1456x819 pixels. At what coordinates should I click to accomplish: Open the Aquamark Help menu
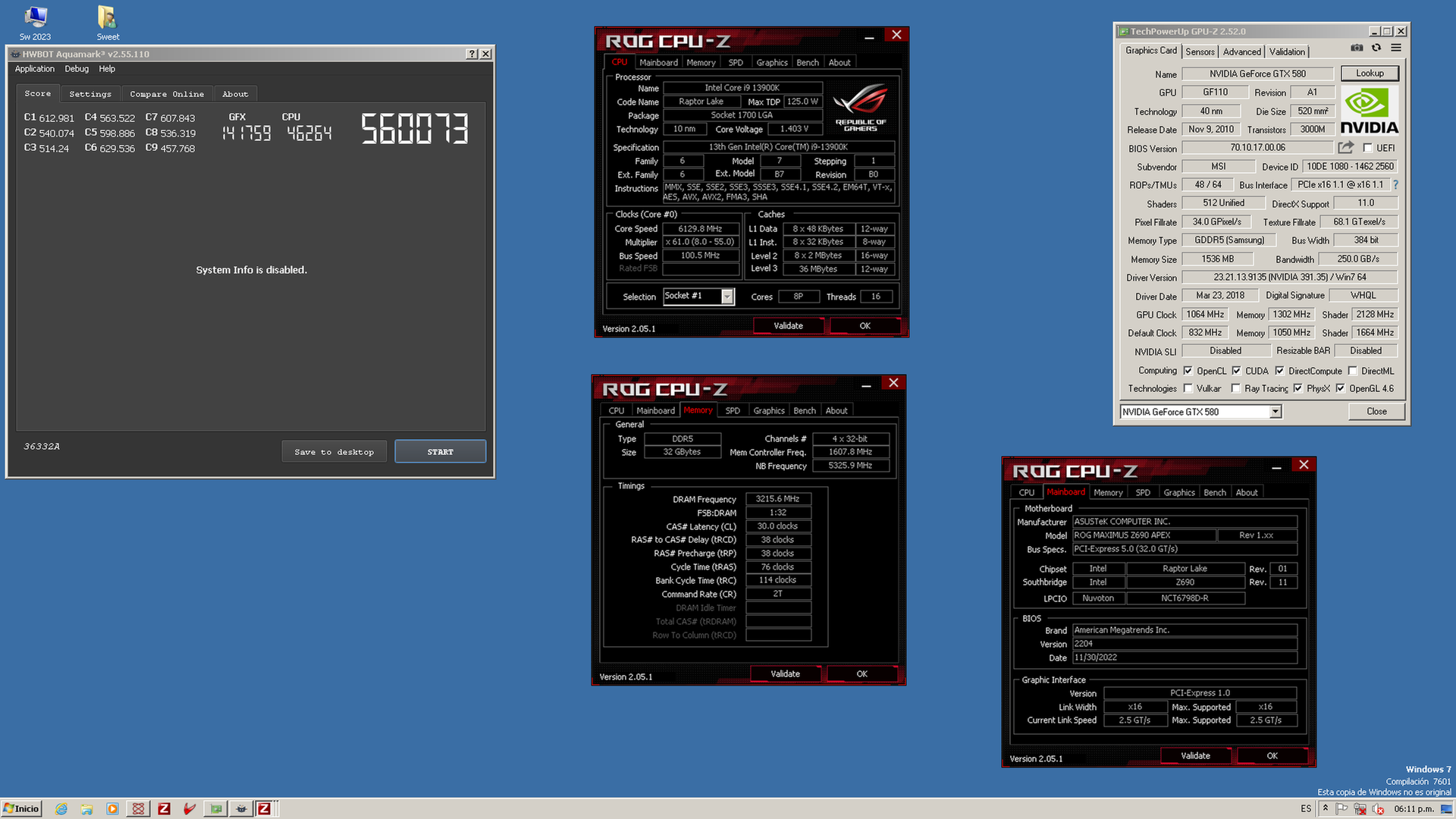coord(107,69)
